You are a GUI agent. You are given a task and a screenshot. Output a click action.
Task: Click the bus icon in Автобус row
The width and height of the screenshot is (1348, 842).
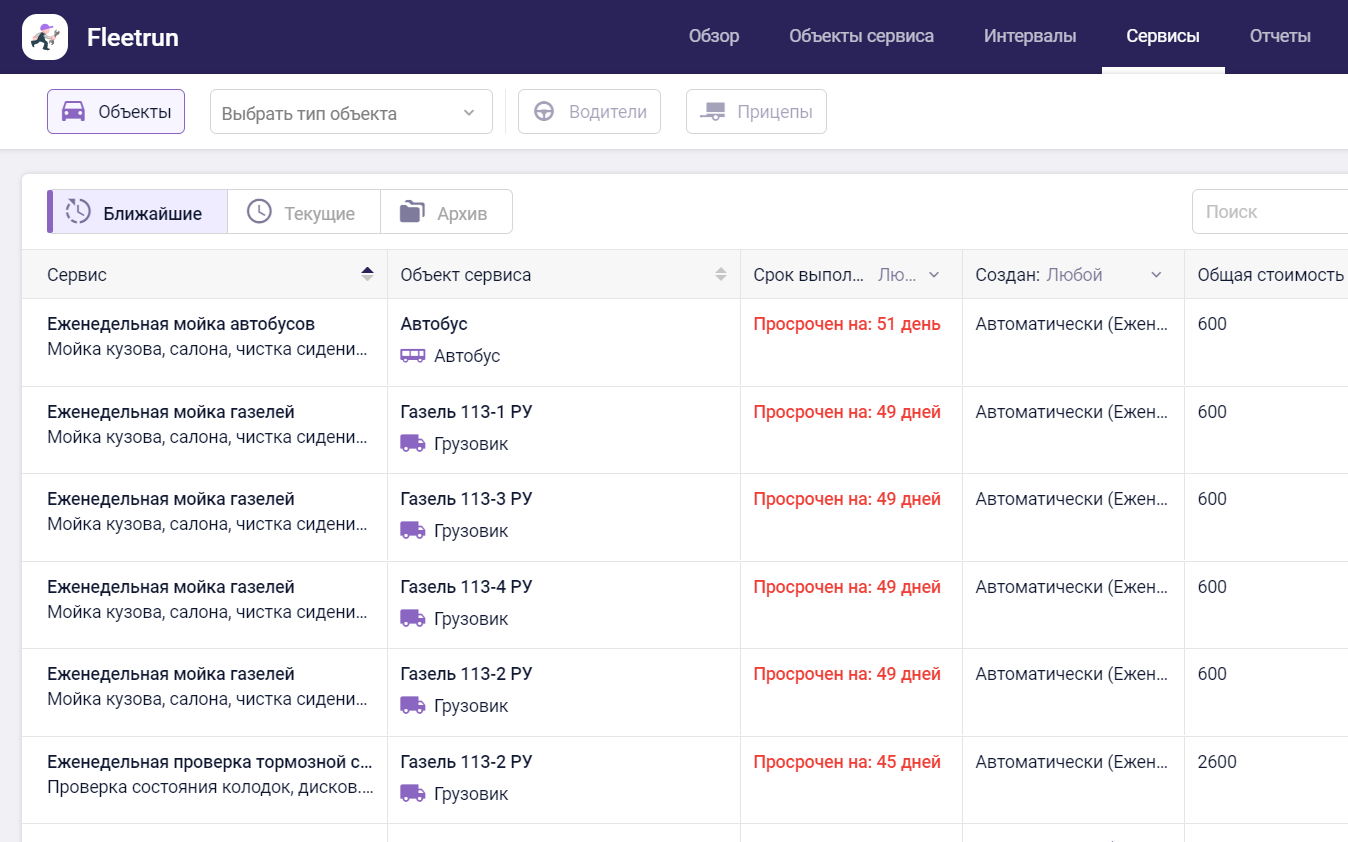click(413, 356)
